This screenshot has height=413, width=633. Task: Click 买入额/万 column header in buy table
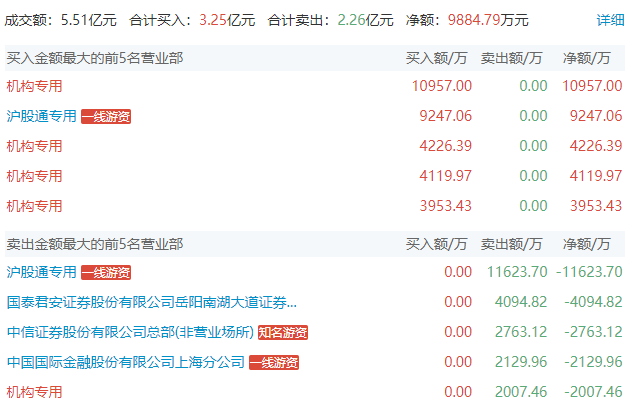point(436,58)
